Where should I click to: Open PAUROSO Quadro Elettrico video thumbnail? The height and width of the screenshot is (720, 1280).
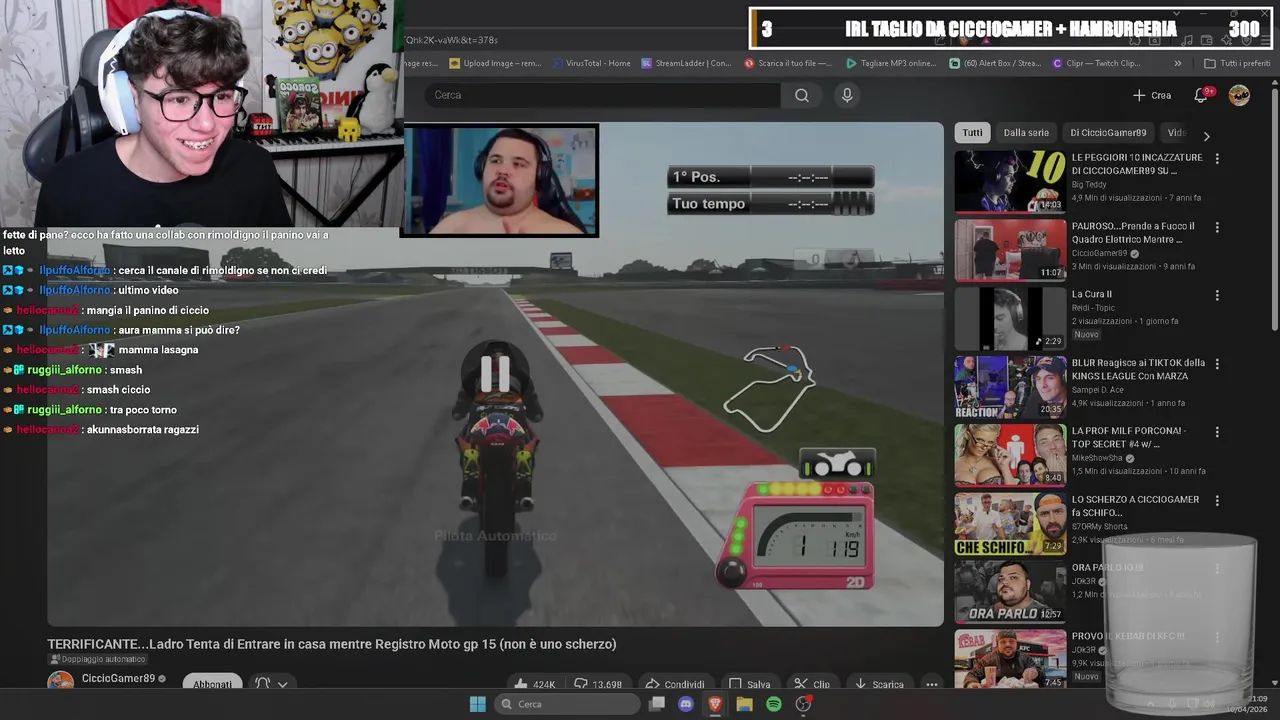(x=1010, y=250)
